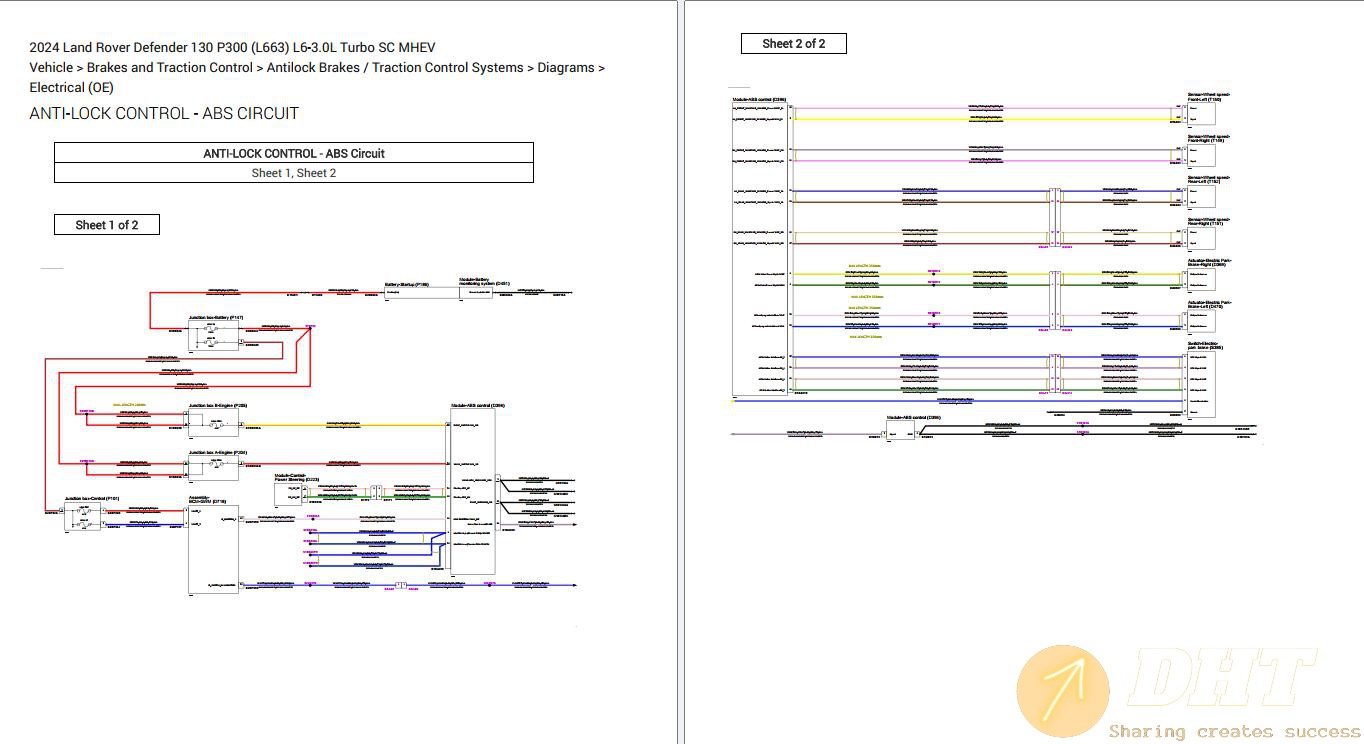Click the 'Sheet 1 of 2' label box
This screenshot has height=744, width=1364.
(107, 225)
